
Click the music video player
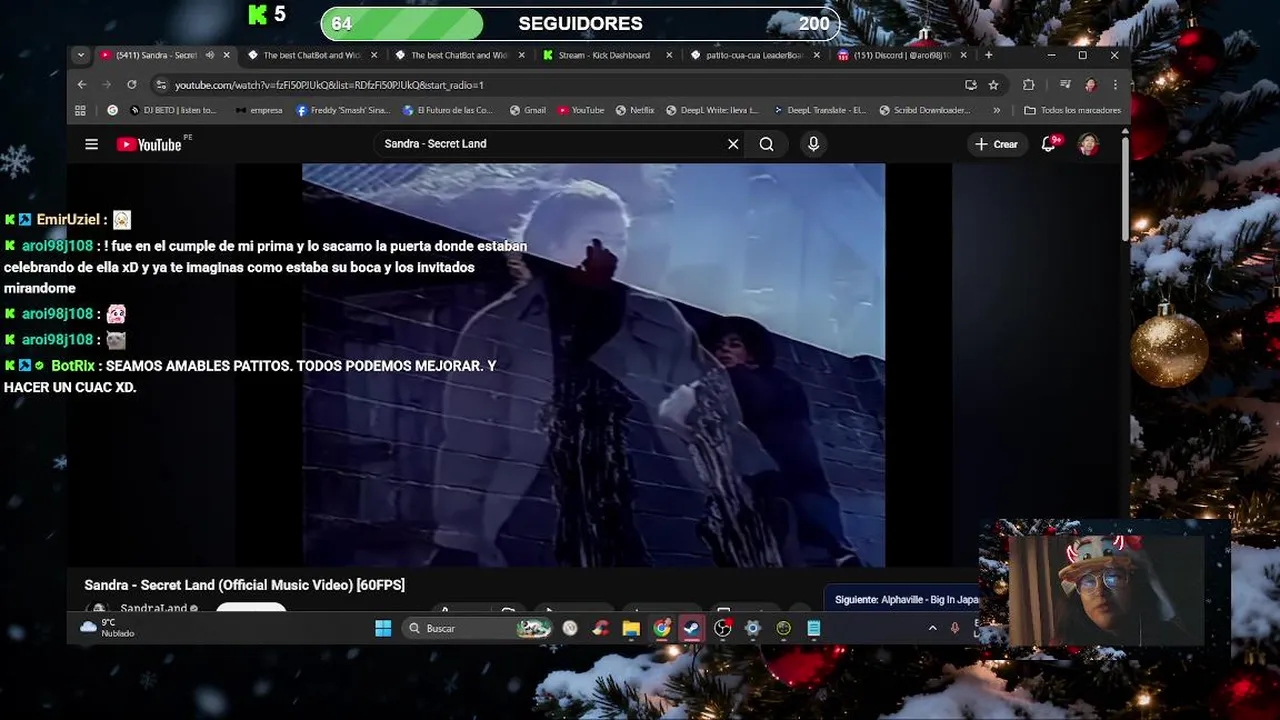point(593,365)
